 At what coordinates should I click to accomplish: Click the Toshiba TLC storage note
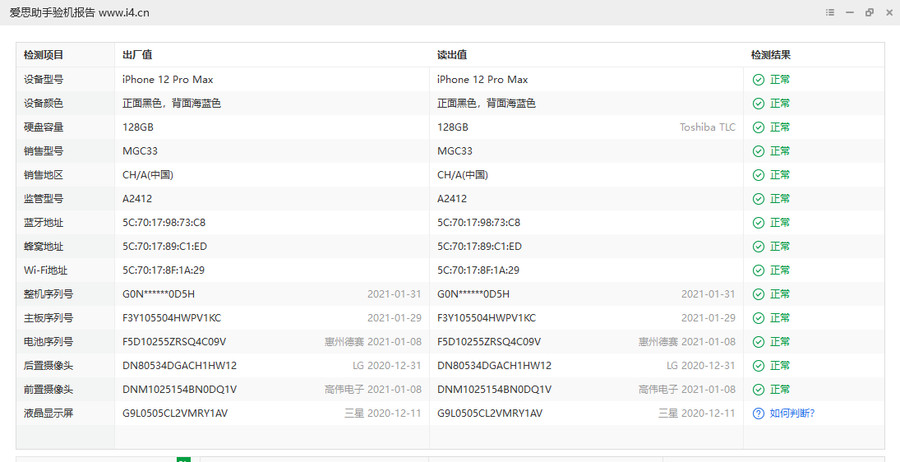click(x=707, y=127)
